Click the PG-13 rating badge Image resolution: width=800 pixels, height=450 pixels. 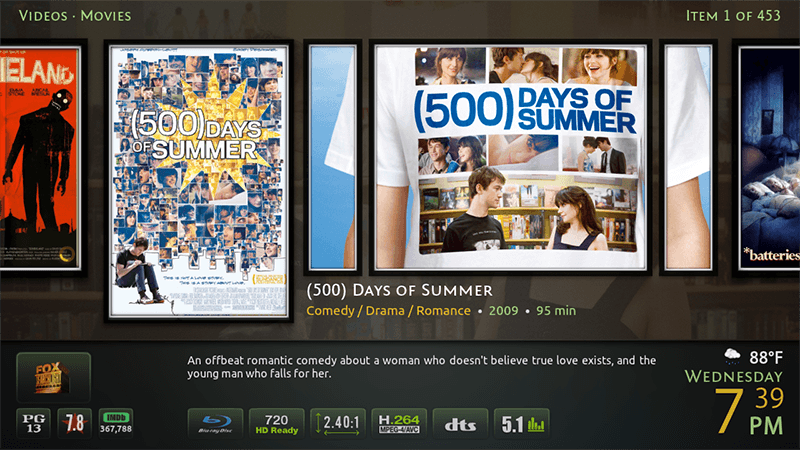(34, 423)
